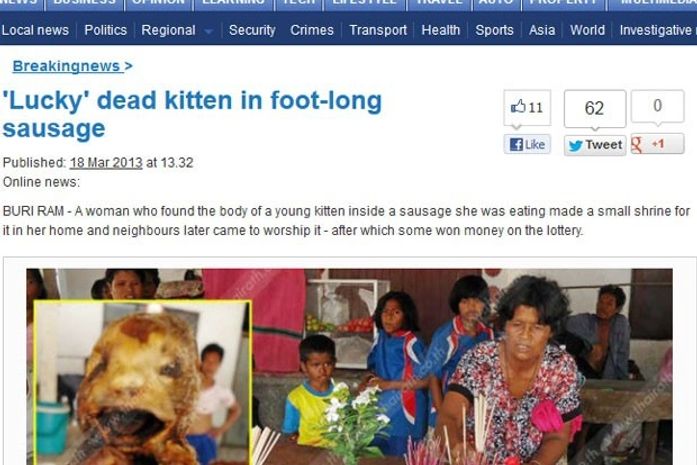Open the Local news section
The width and height of the screenshot is (697, 465).
[35, 30]
